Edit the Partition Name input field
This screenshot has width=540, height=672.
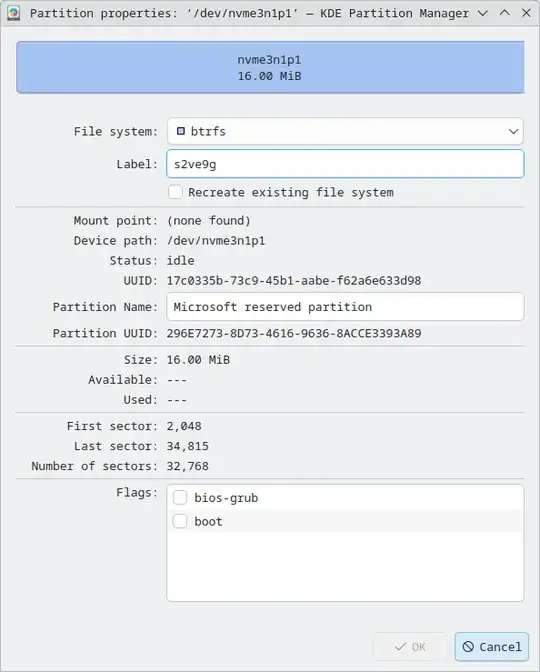pyautogui.click(x=345, y=307)
